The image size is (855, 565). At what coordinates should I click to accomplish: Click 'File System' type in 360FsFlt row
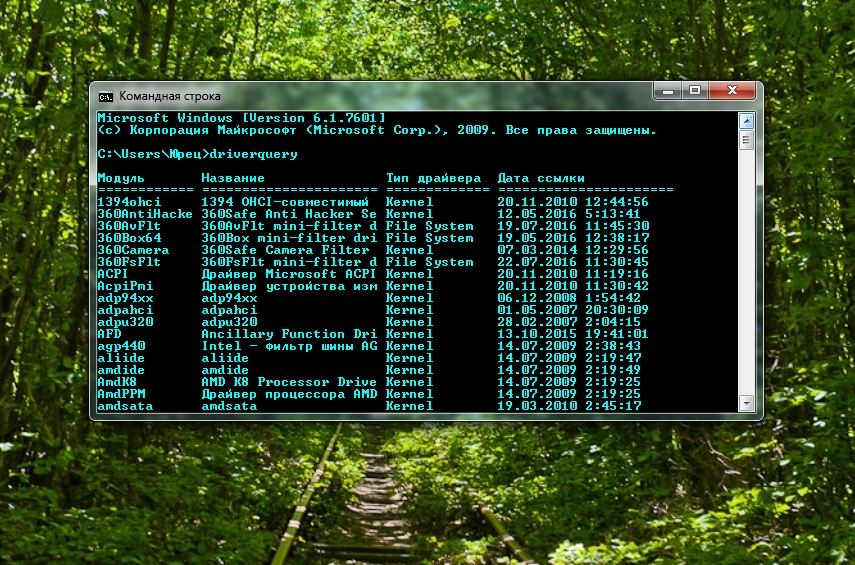(x=430, y=262)
